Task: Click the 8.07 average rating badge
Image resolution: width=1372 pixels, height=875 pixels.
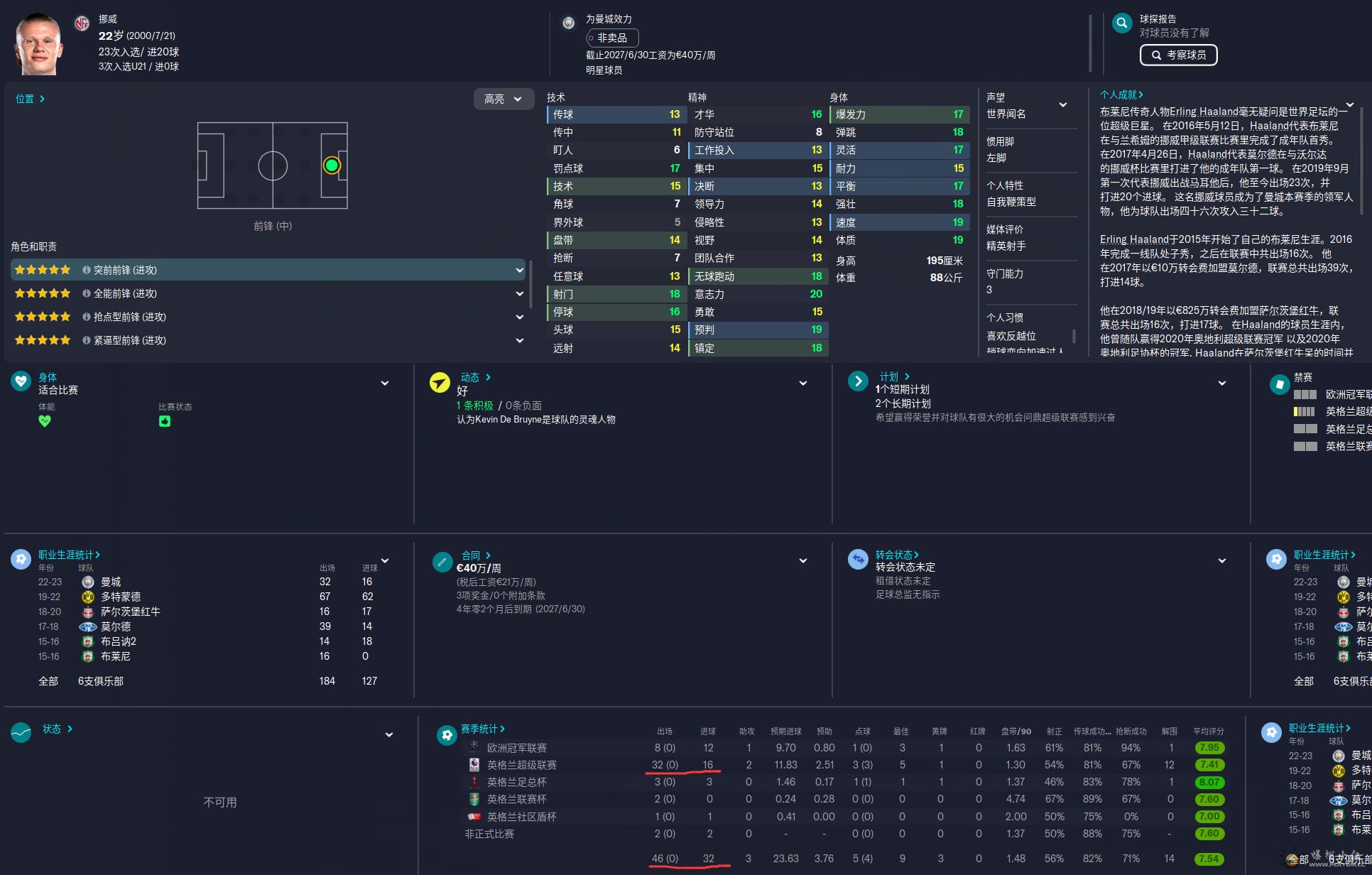Action: 1209,782
